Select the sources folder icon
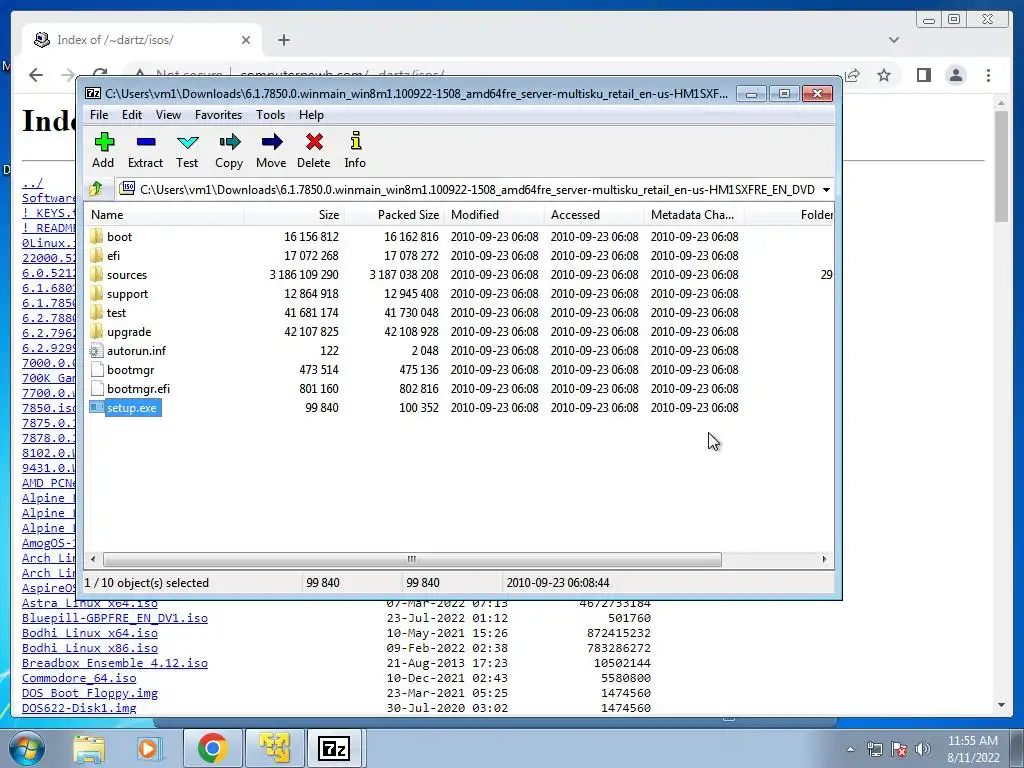The width and height of the screenshot is (1024, 768). pos(97,274)
